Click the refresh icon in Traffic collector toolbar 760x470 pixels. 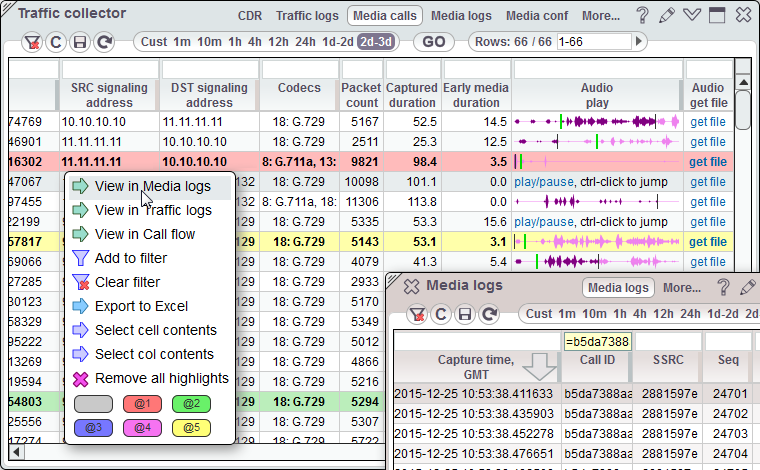(104, 42)
